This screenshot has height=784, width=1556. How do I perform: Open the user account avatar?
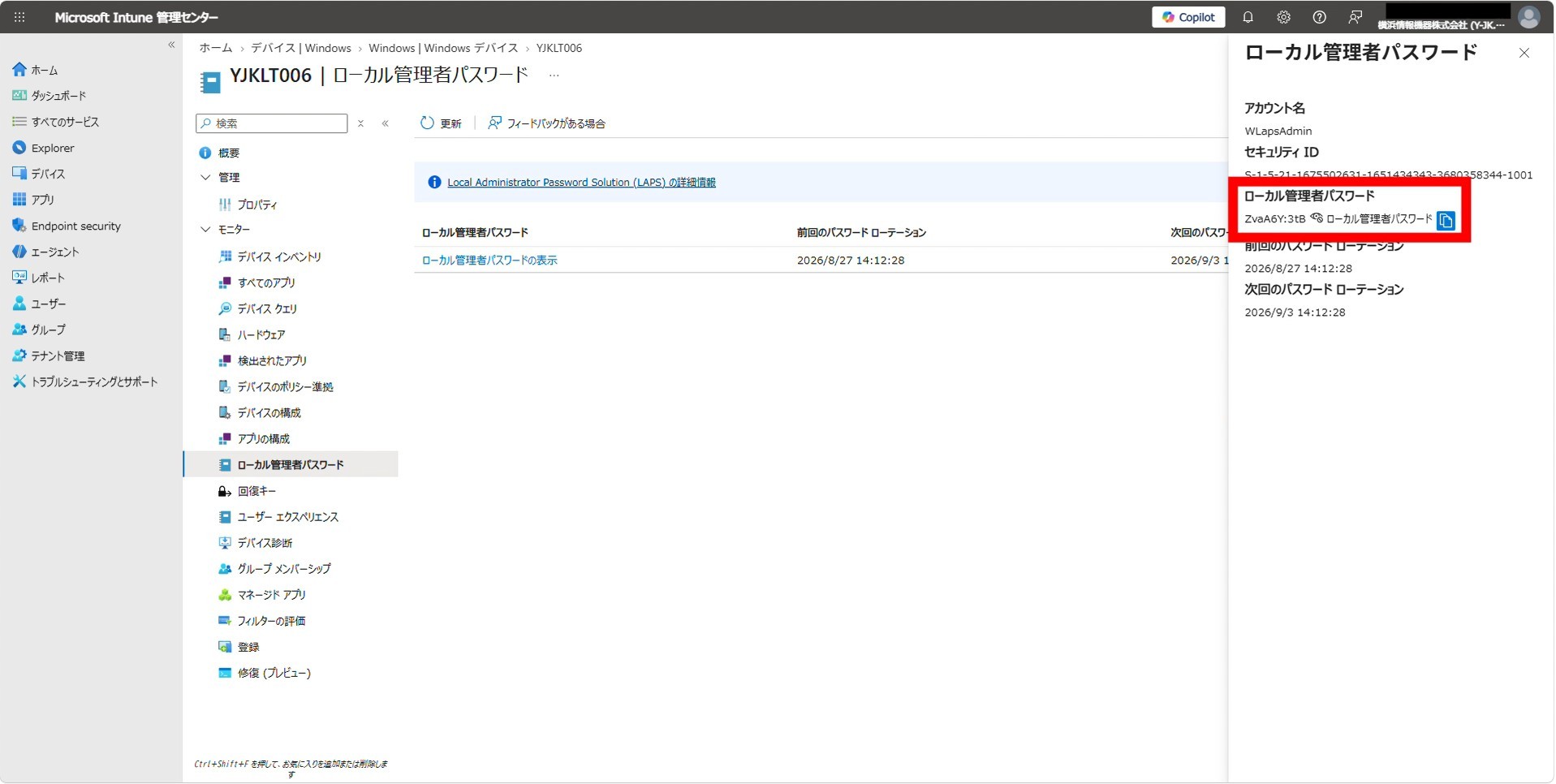pyautogui.click(x=1528, y=17)
